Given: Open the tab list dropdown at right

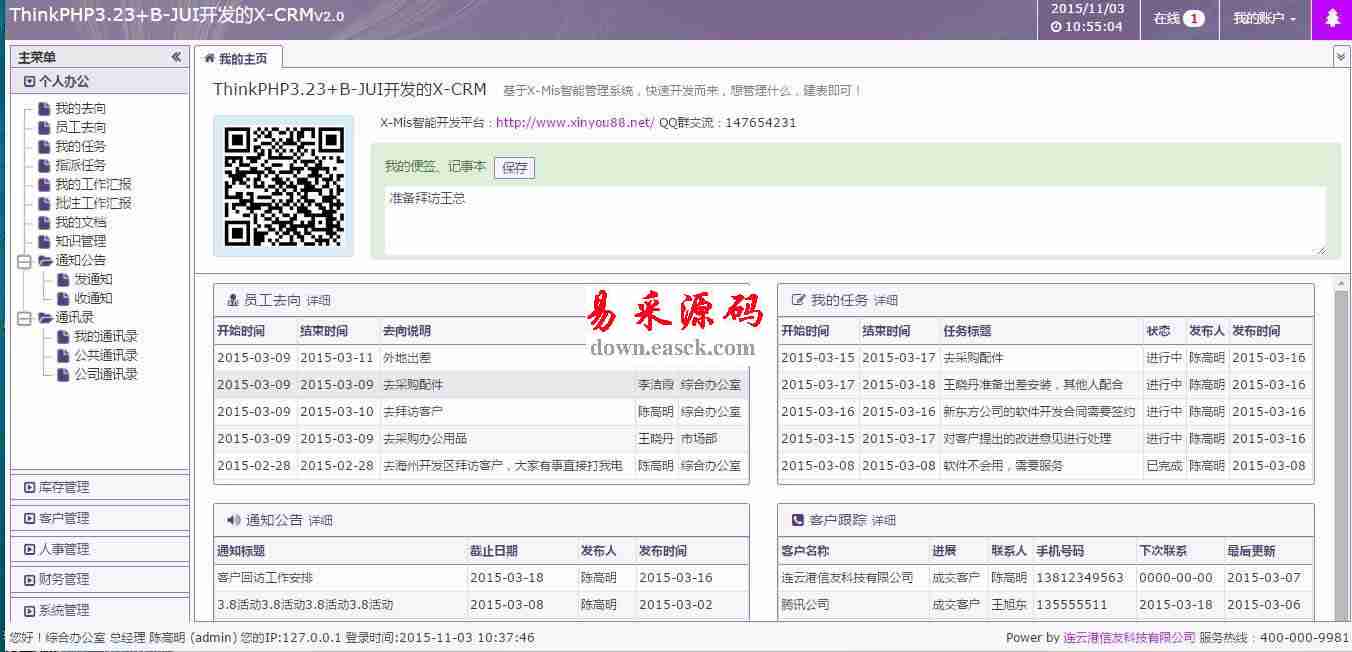Looking at the screenshot, I should click(x=1341, y=57).
